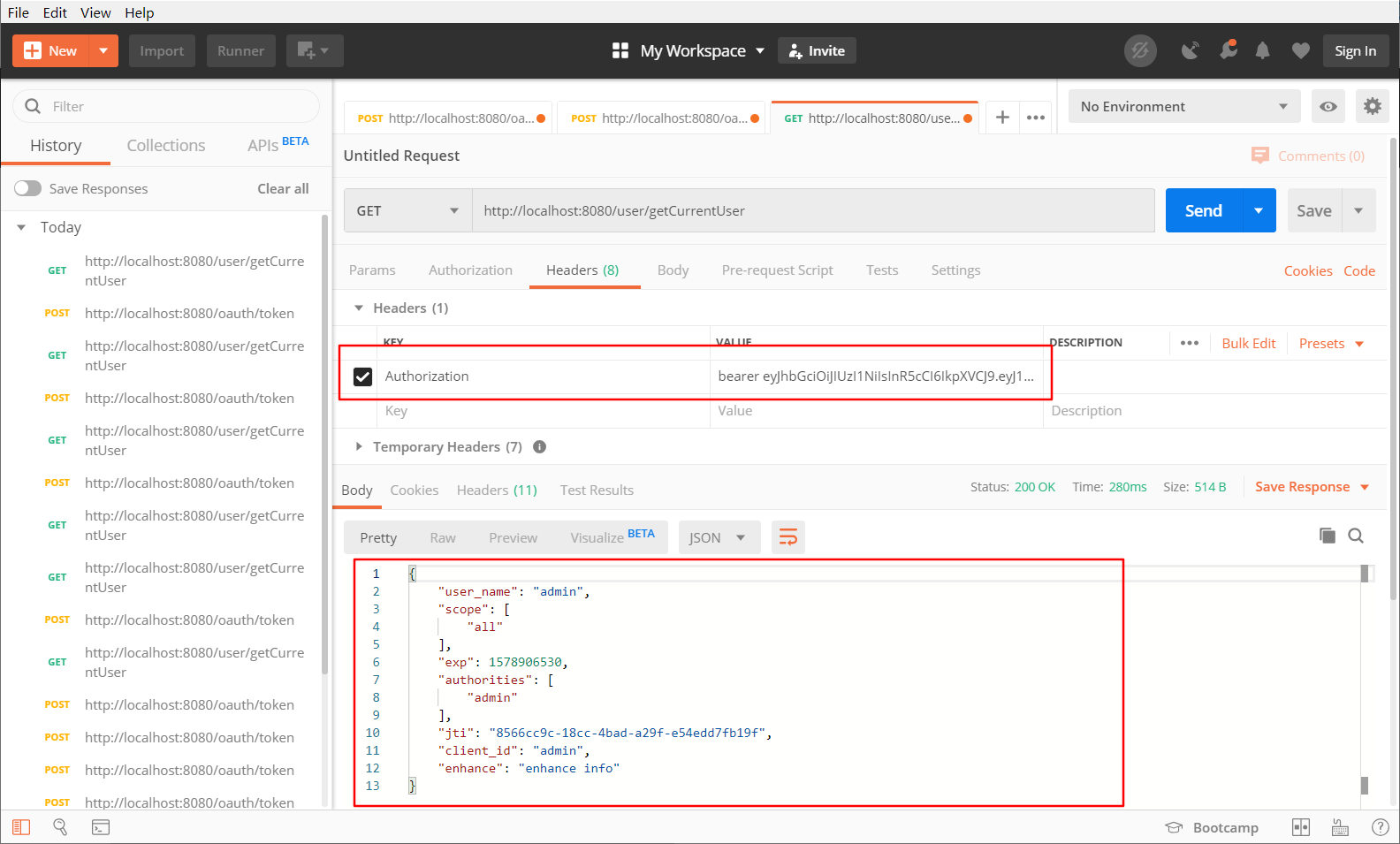Click the capture requests satellite icon
This screenshot has height=844, width=1400.
tap(1191, 51)
